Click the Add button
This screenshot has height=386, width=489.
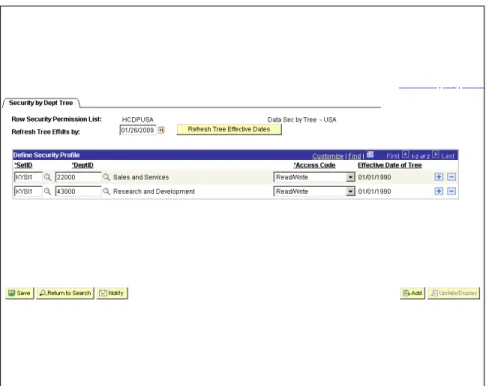pyautogui.click(x=412, y=293)
